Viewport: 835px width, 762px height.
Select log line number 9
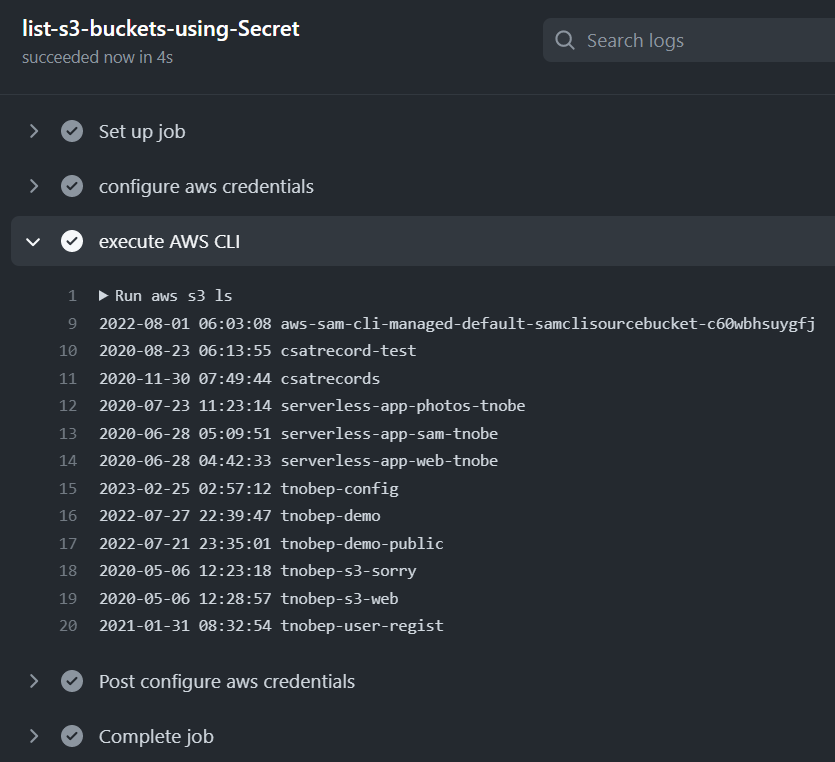[x=72, y=323]
